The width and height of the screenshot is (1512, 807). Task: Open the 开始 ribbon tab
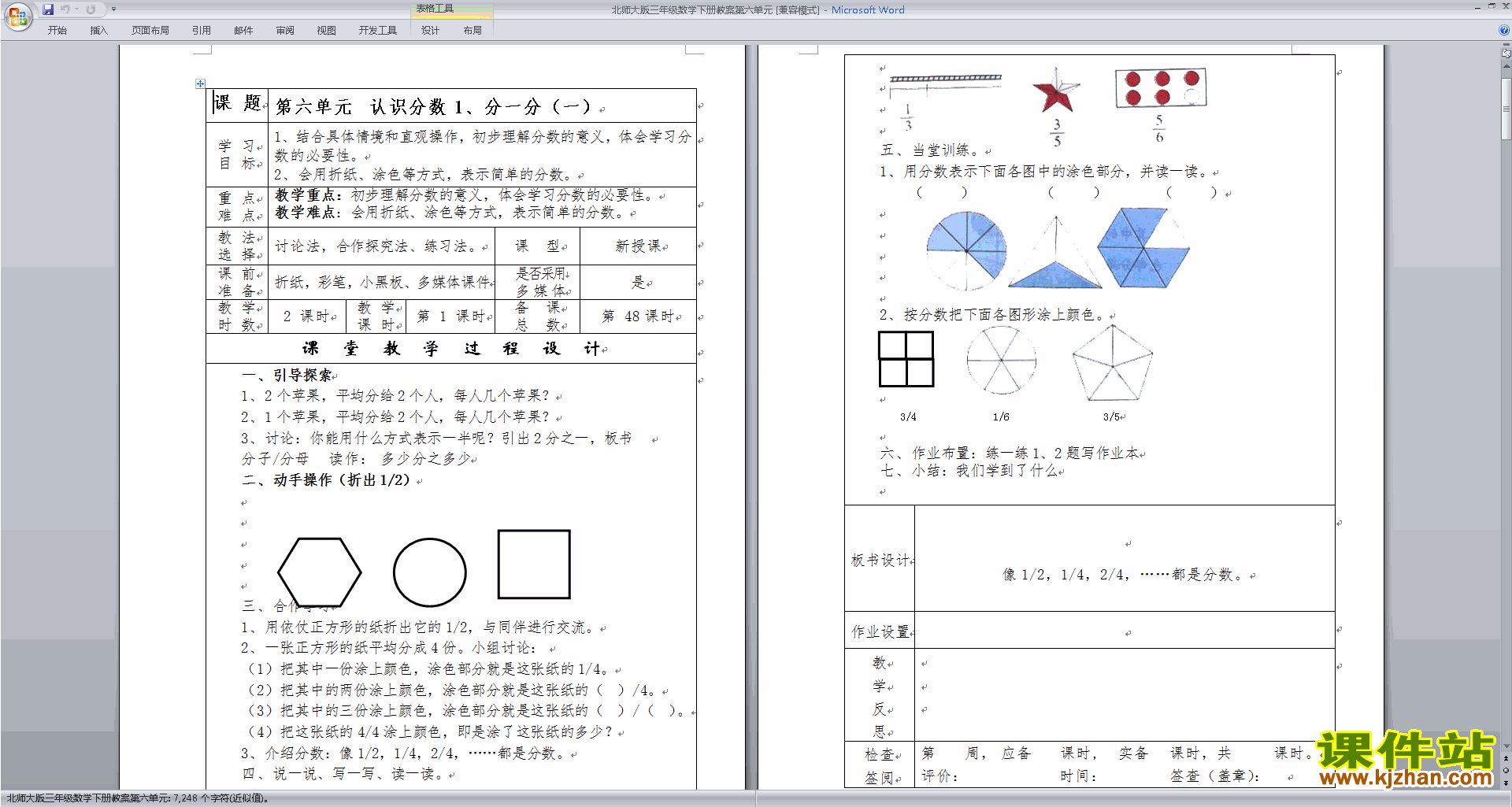(57, 30)
